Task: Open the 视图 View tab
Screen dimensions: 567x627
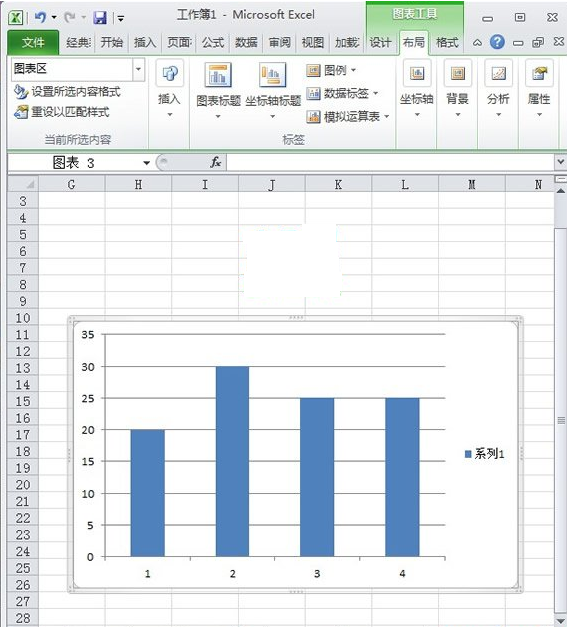Action: [313, 42]
